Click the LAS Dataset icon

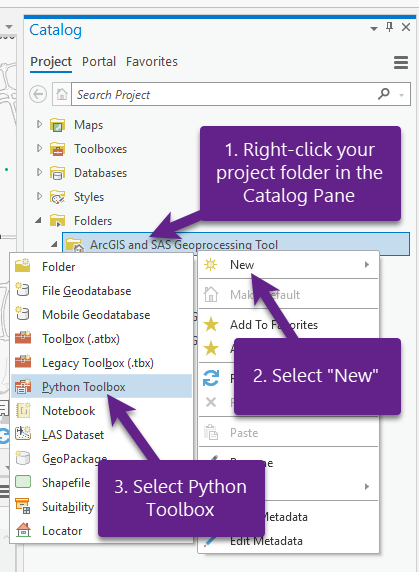click(x=23, y=434)
